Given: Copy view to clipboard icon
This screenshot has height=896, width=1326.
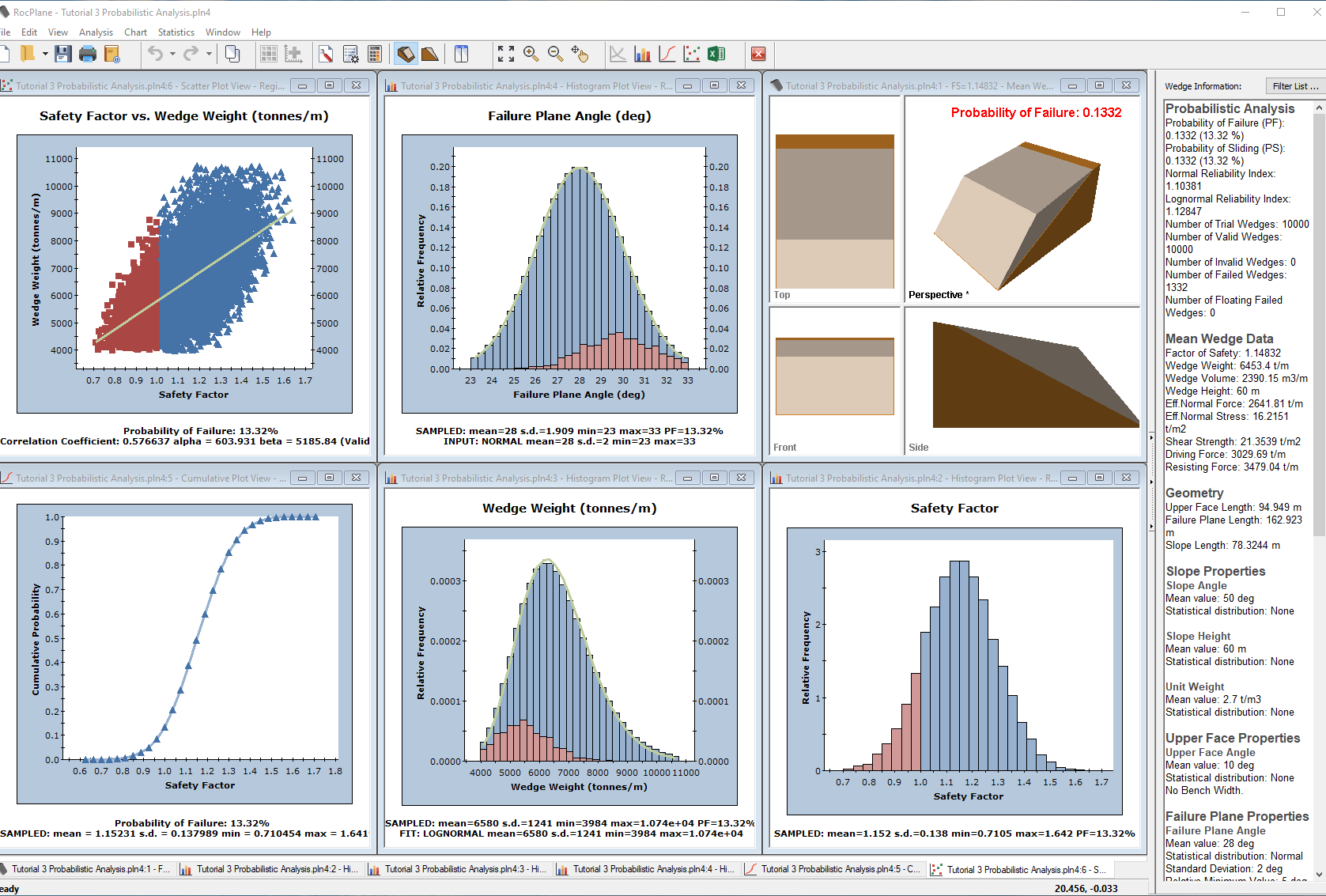Looking at the screenshot, I should (x=232, y=54).
